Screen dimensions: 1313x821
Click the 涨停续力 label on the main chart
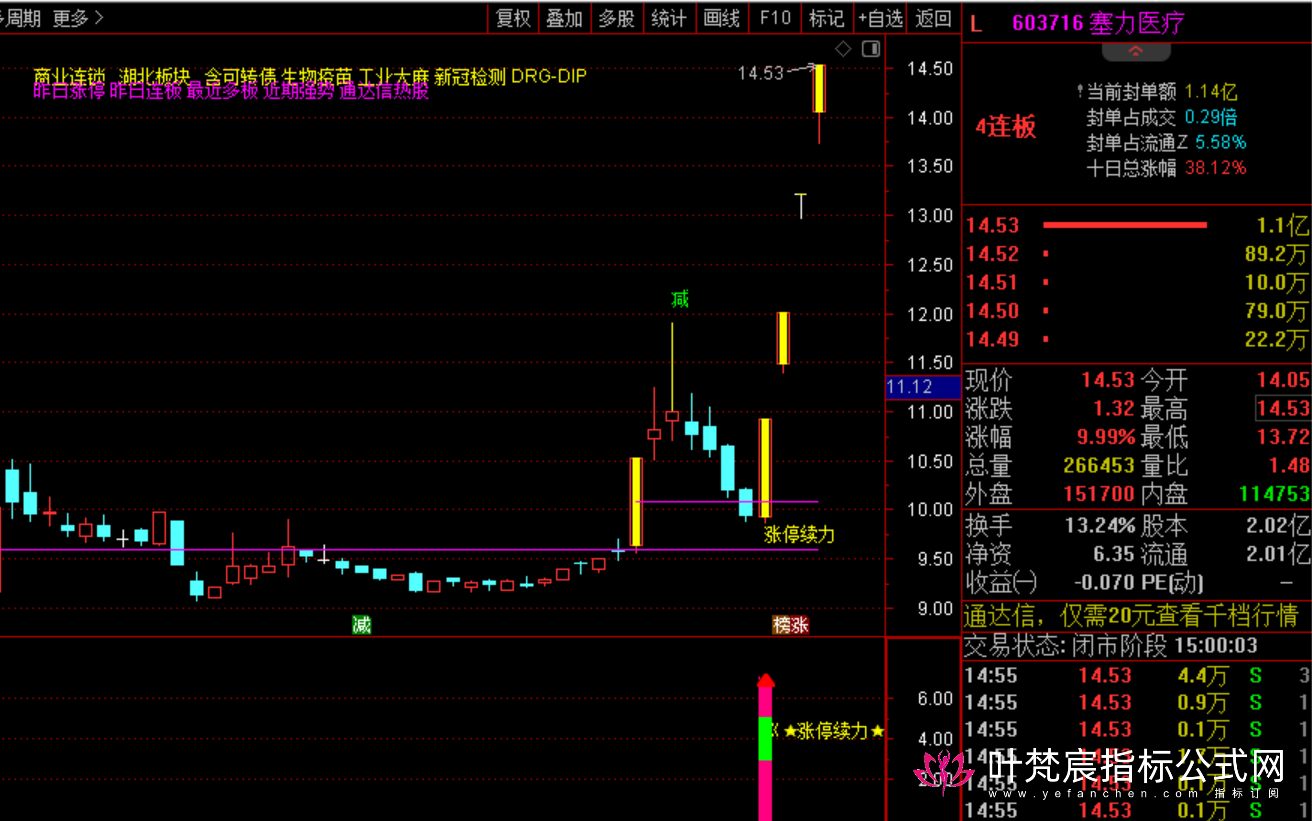click(x=799, y=535)
